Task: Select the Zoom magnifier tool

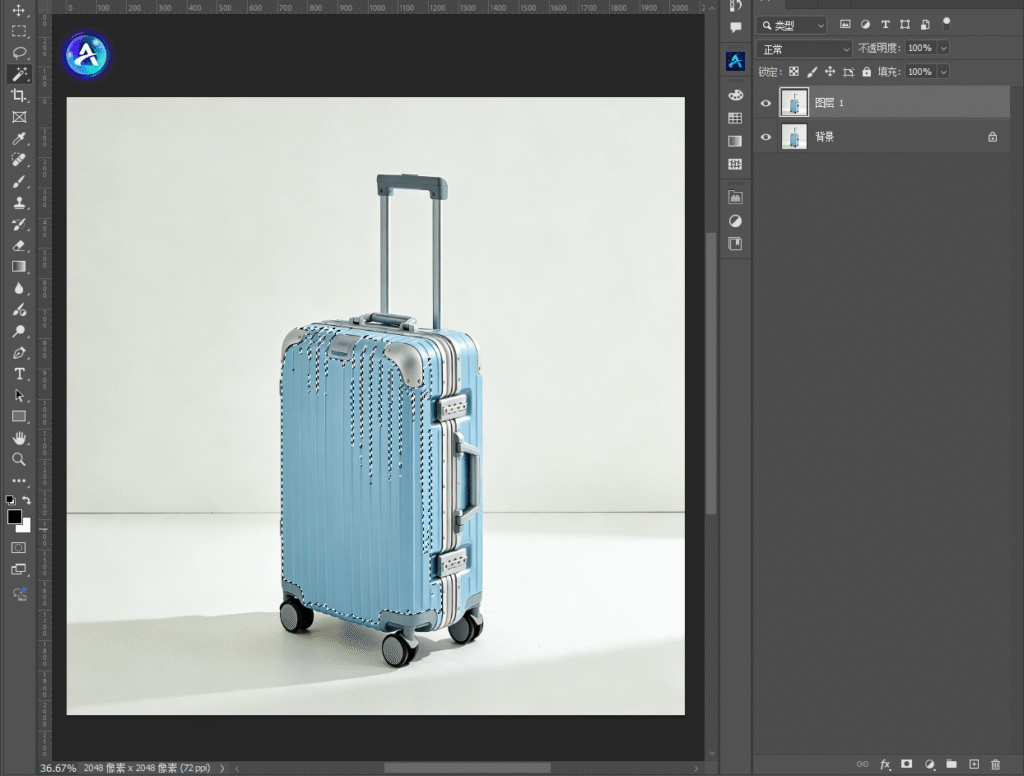Action: pos(19,459)
